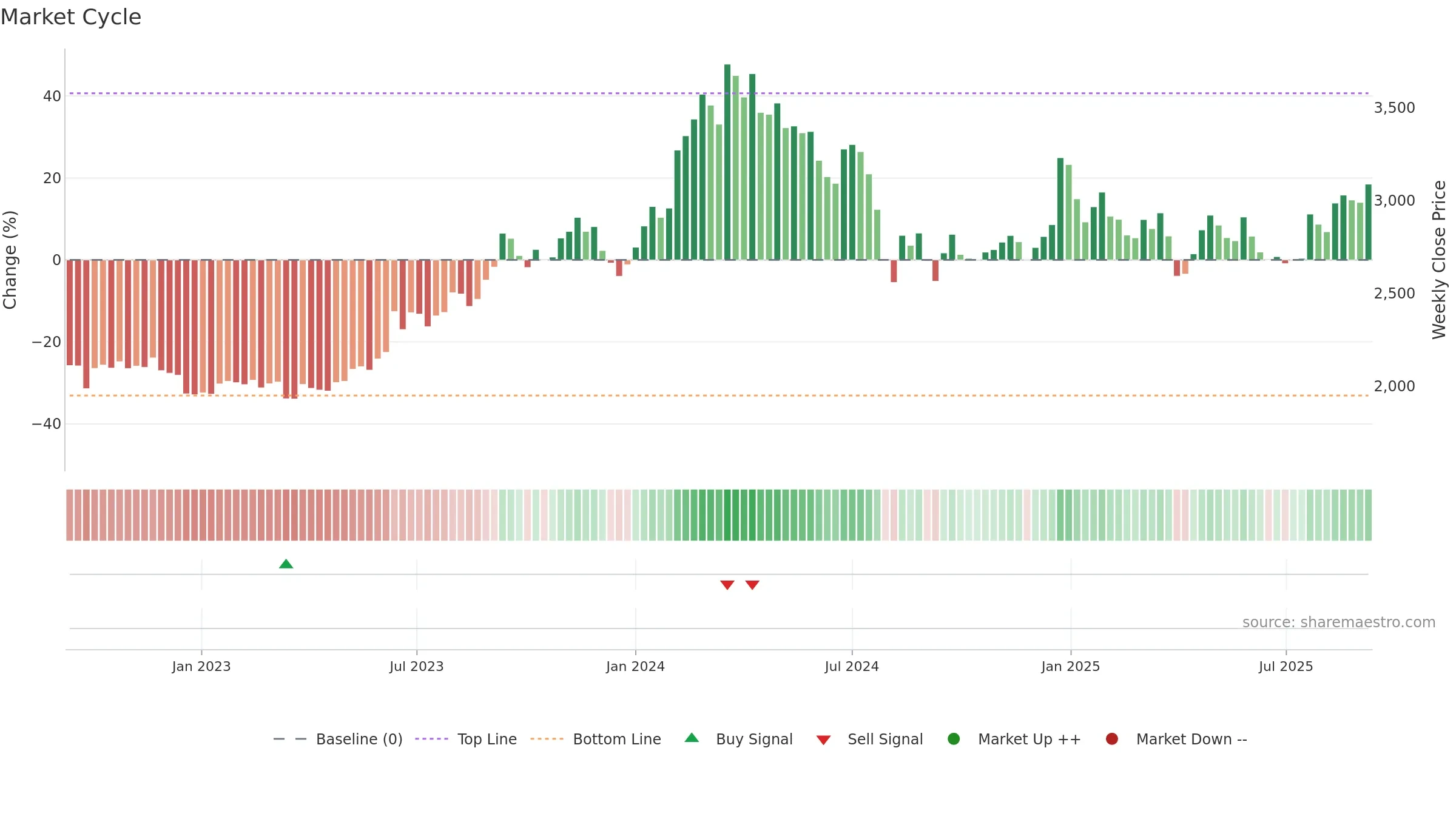
Task: Toggle the Market Up ++ legend entry
Action: click(x=1014, y=739)
